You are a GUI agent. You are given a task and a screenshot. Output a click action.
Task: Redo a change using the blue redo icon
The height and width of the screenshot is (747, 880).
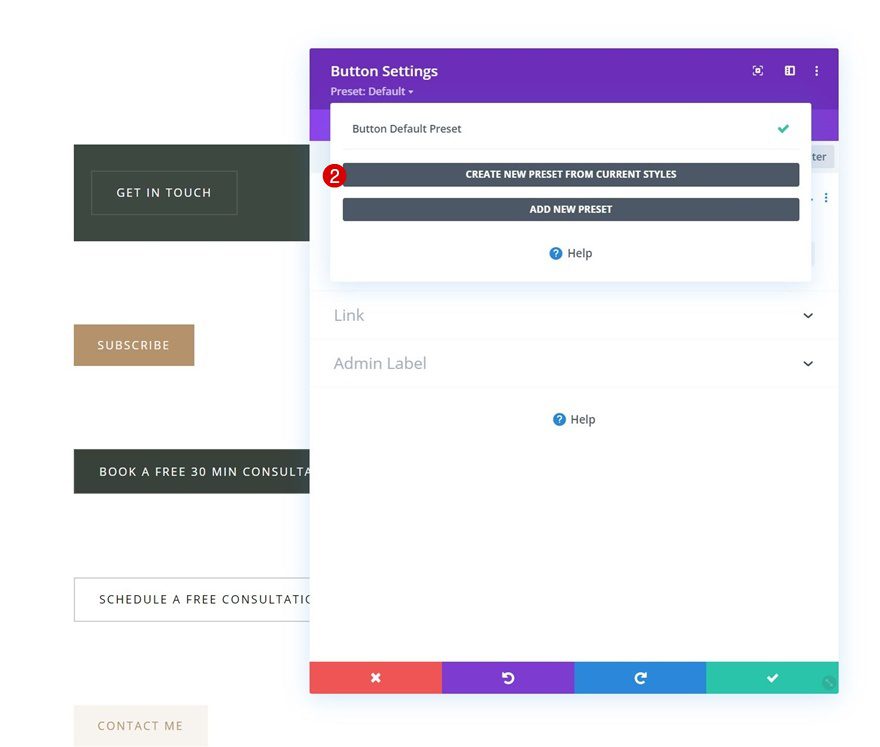640,677
